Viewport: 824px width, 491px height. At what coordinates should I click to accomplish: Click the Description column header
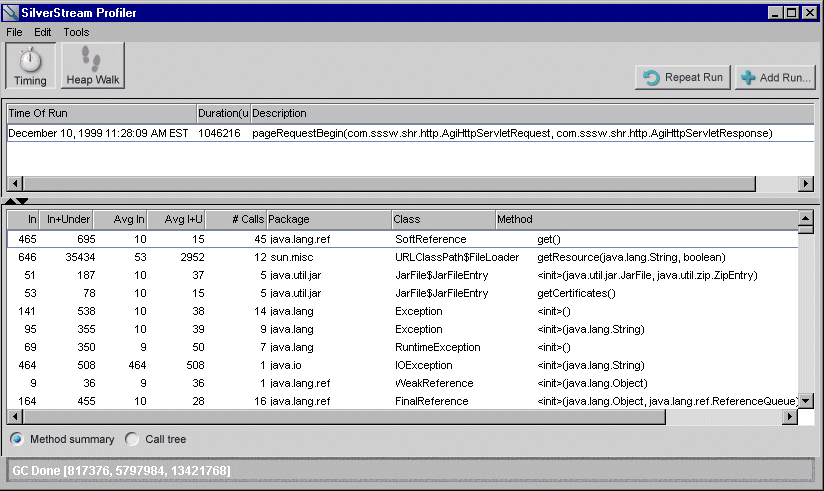point(532,113)
